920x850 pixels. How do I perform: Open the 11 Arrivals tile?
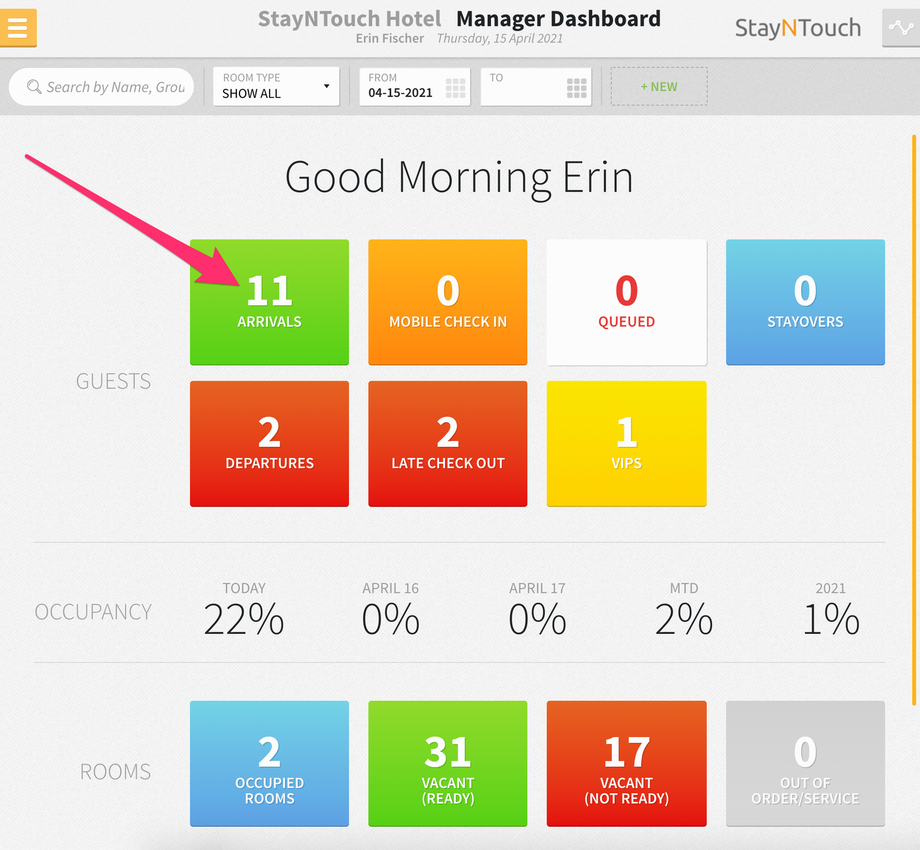click(x=269, y=302)
